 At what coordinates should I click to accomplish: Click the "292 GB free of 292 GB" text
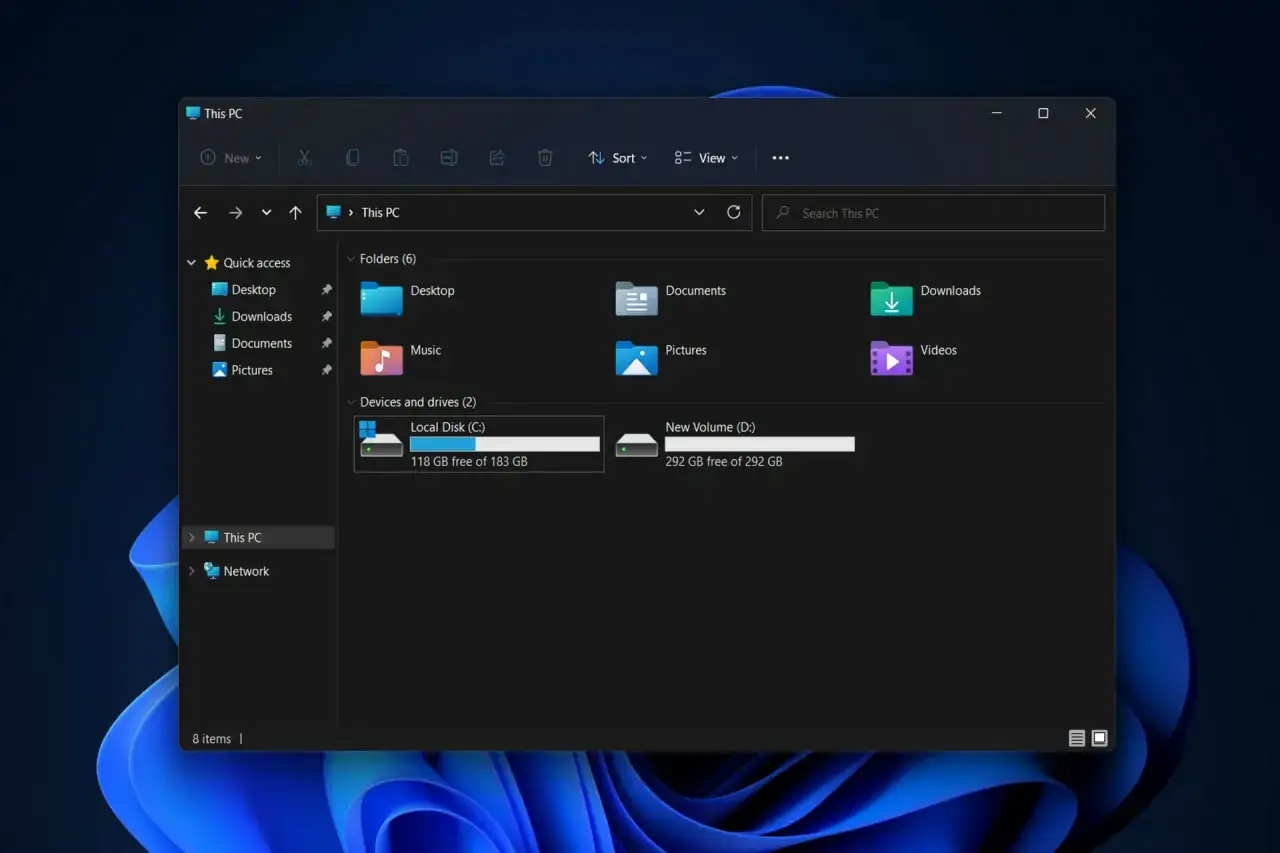[724, 462]
